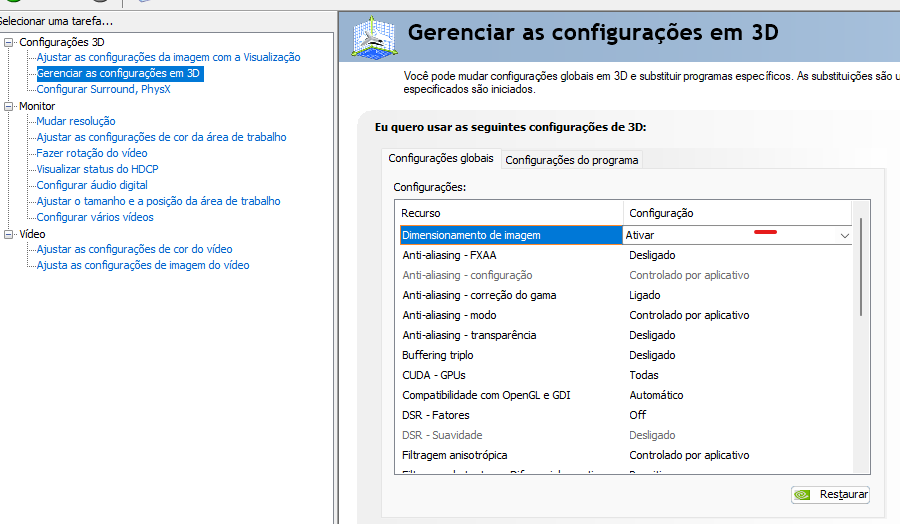Viewport: 900px width, 524px height.
Task: Open Ajustar as configurações da imagem com a Visualização
Action: [x=168, y=57]
